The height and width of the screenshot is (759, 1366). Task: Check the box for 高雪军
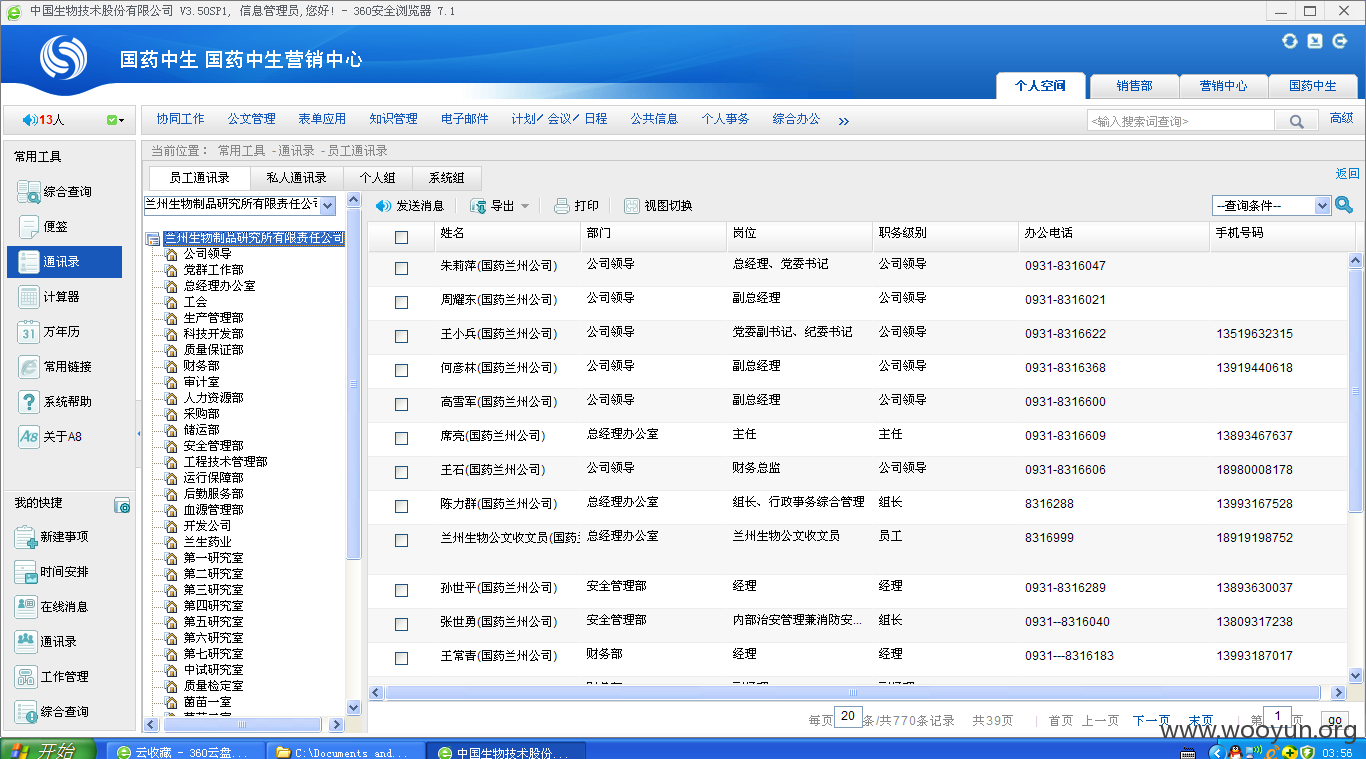click(x=401, y=404)
